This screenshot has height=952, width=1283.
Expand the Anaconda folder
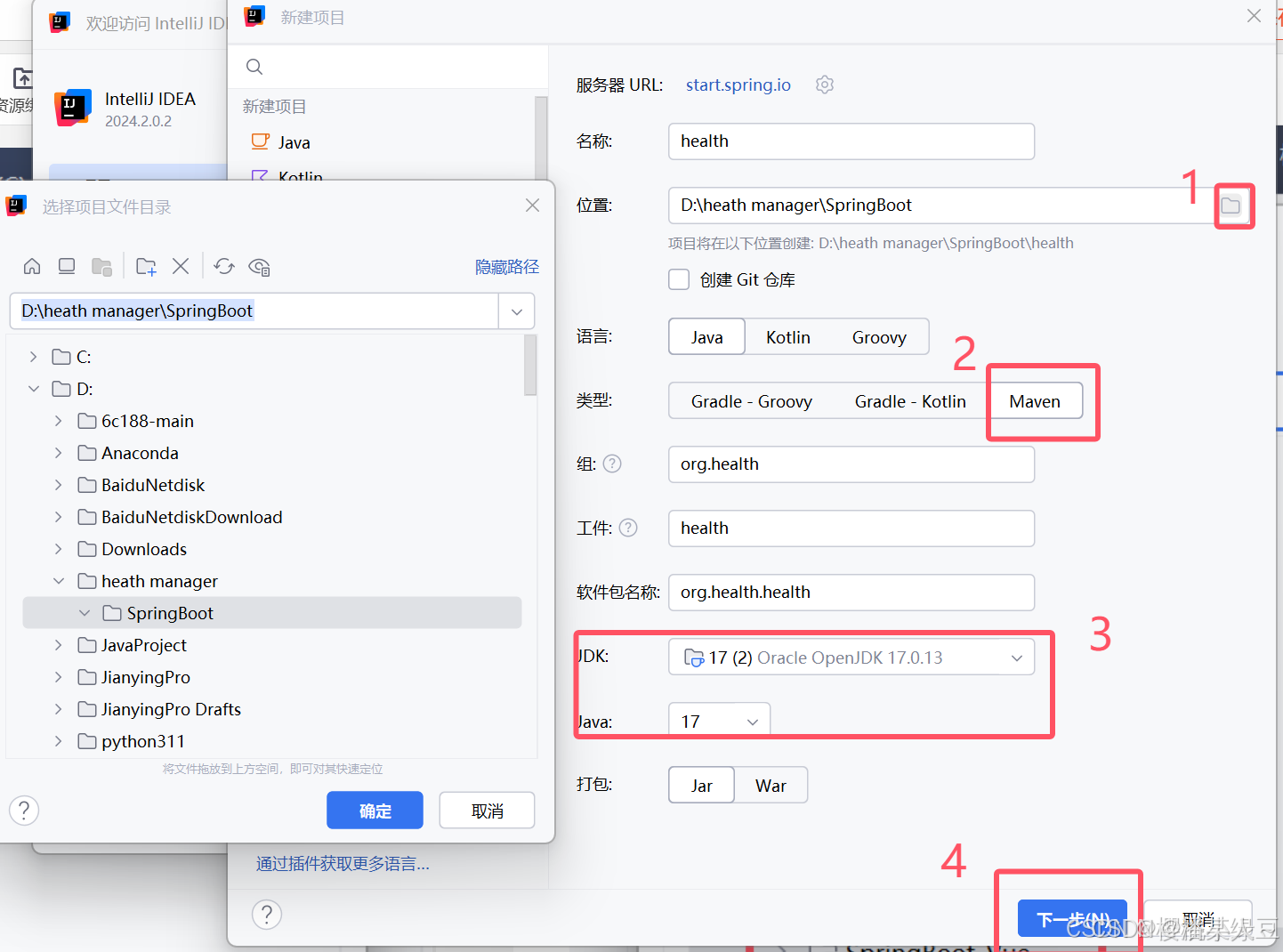pos(59,453)
